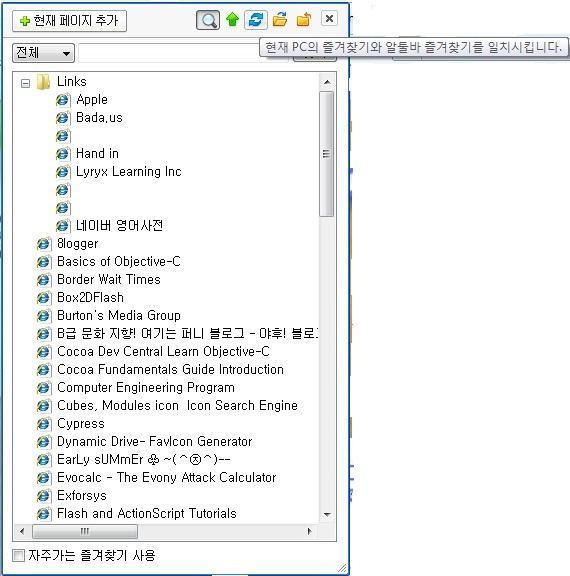570x576 pixels.
Task: Click the IE icon beside Box2DFlash
Action: click(x=44, y=298)
